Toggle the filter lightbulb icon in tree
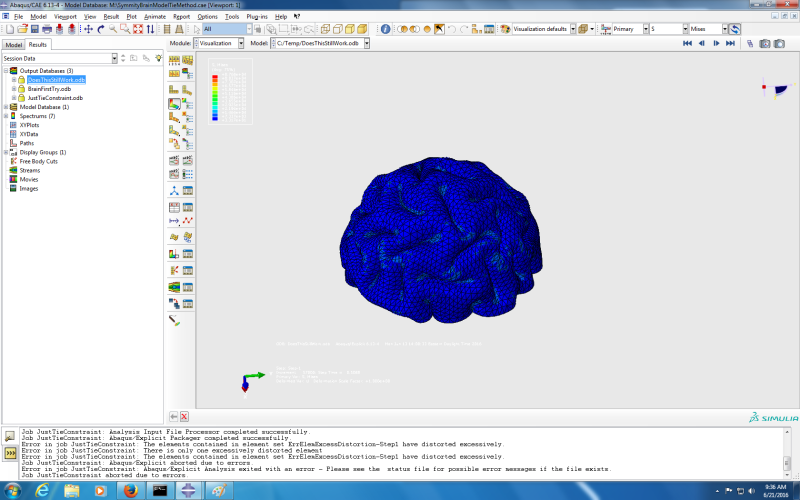This screenshot has height=500, width=800. 159,59
